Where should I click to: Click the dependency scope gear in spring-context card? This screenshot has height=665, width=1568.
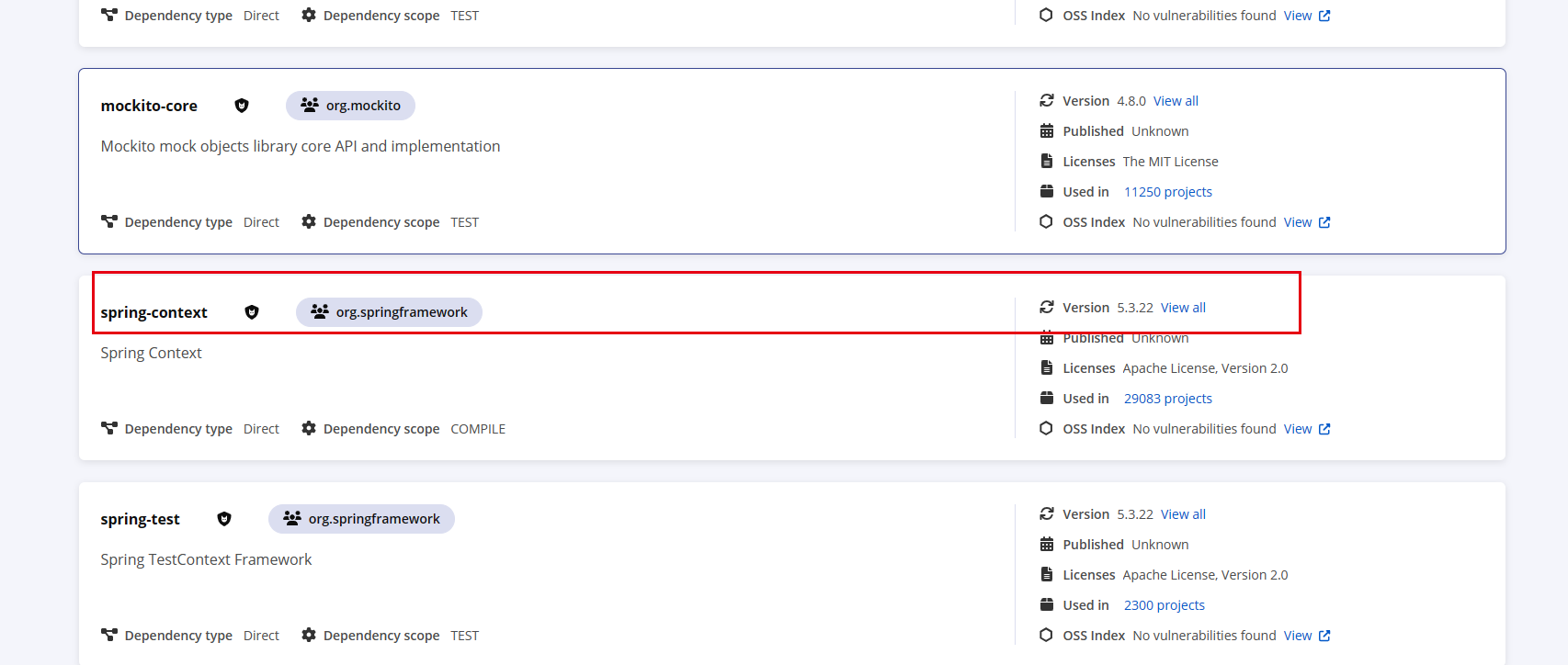coord(309,428)
